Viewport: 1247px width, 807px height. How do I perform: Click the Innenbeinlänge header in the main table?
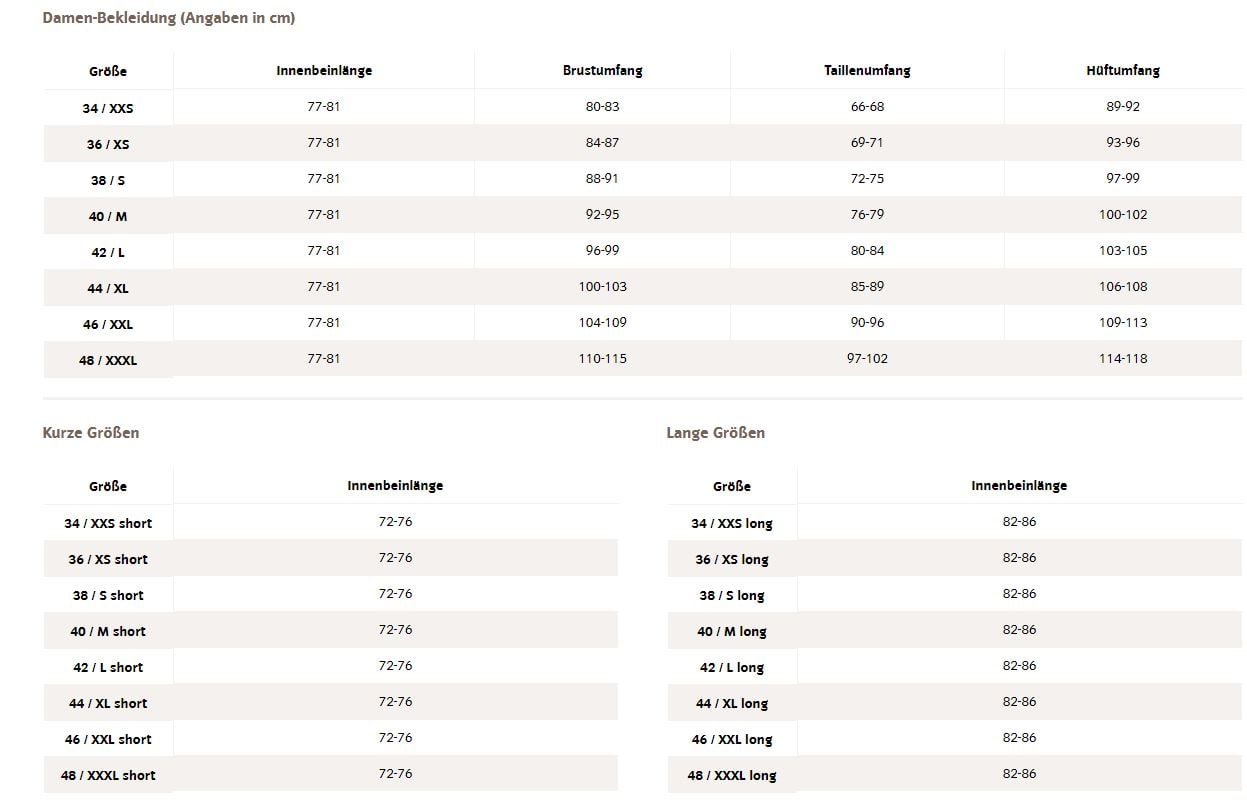(x=324, y=71)
